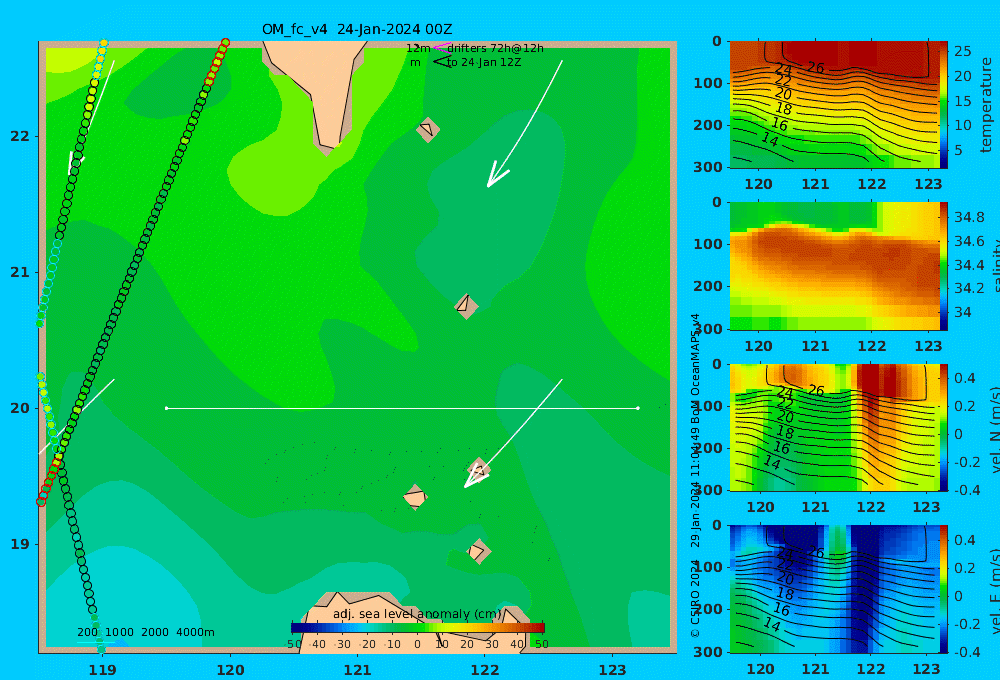Click latitude tick label 22 on main map

click(x=20, y=136)
